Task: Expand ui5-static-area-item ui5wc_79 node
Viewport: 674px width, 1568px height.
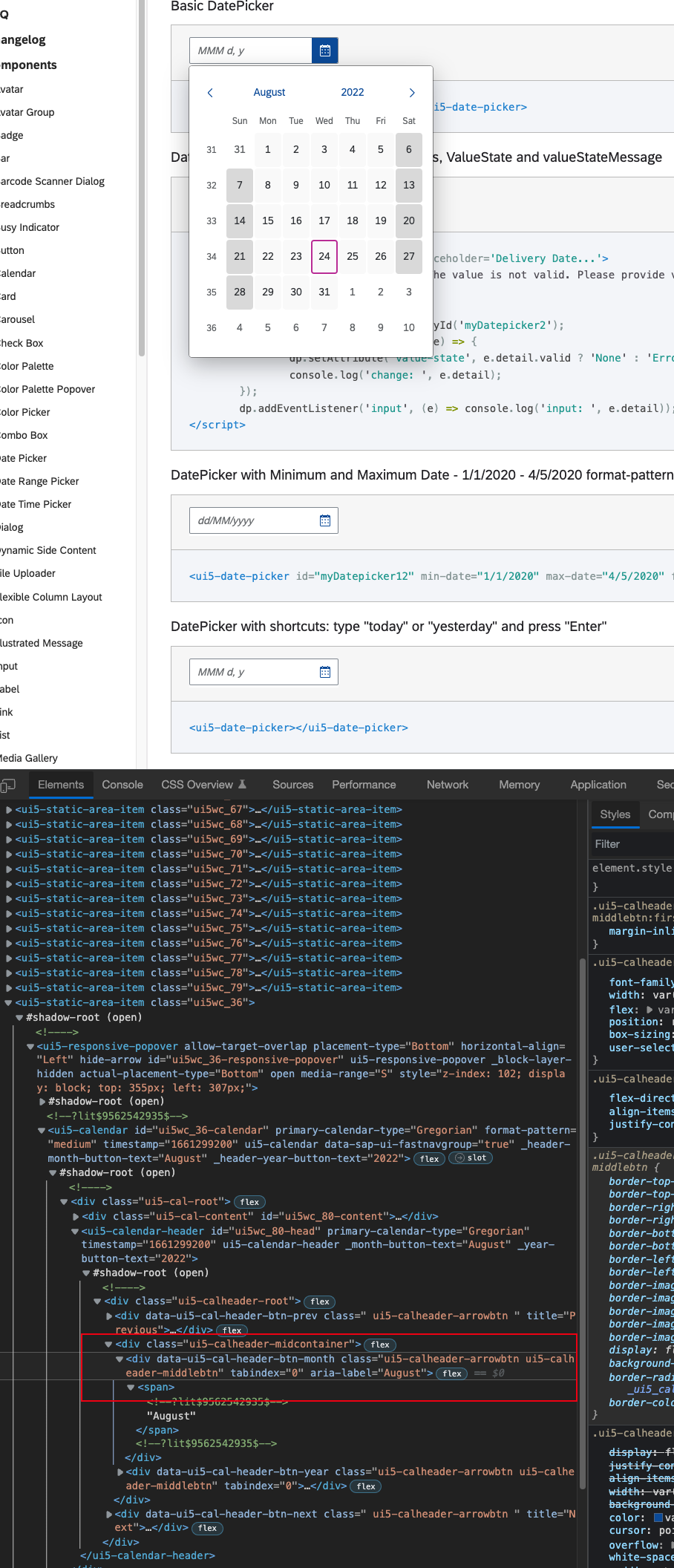Action: click(x=9, y=988)
